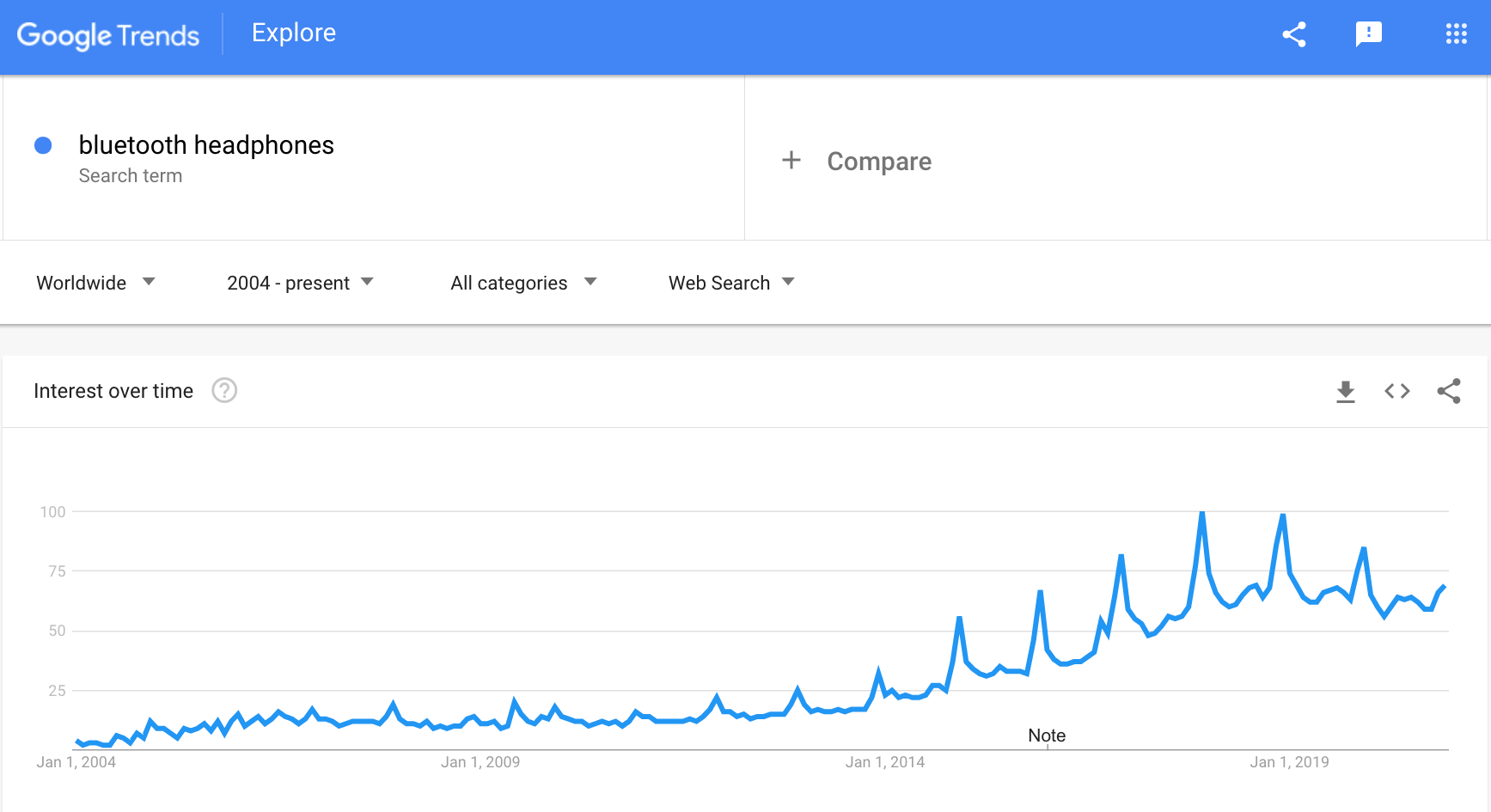Open the Web Search type dropdown
Image resolution: width=1491 pixels, height=812 pixels.
(731, 283)
